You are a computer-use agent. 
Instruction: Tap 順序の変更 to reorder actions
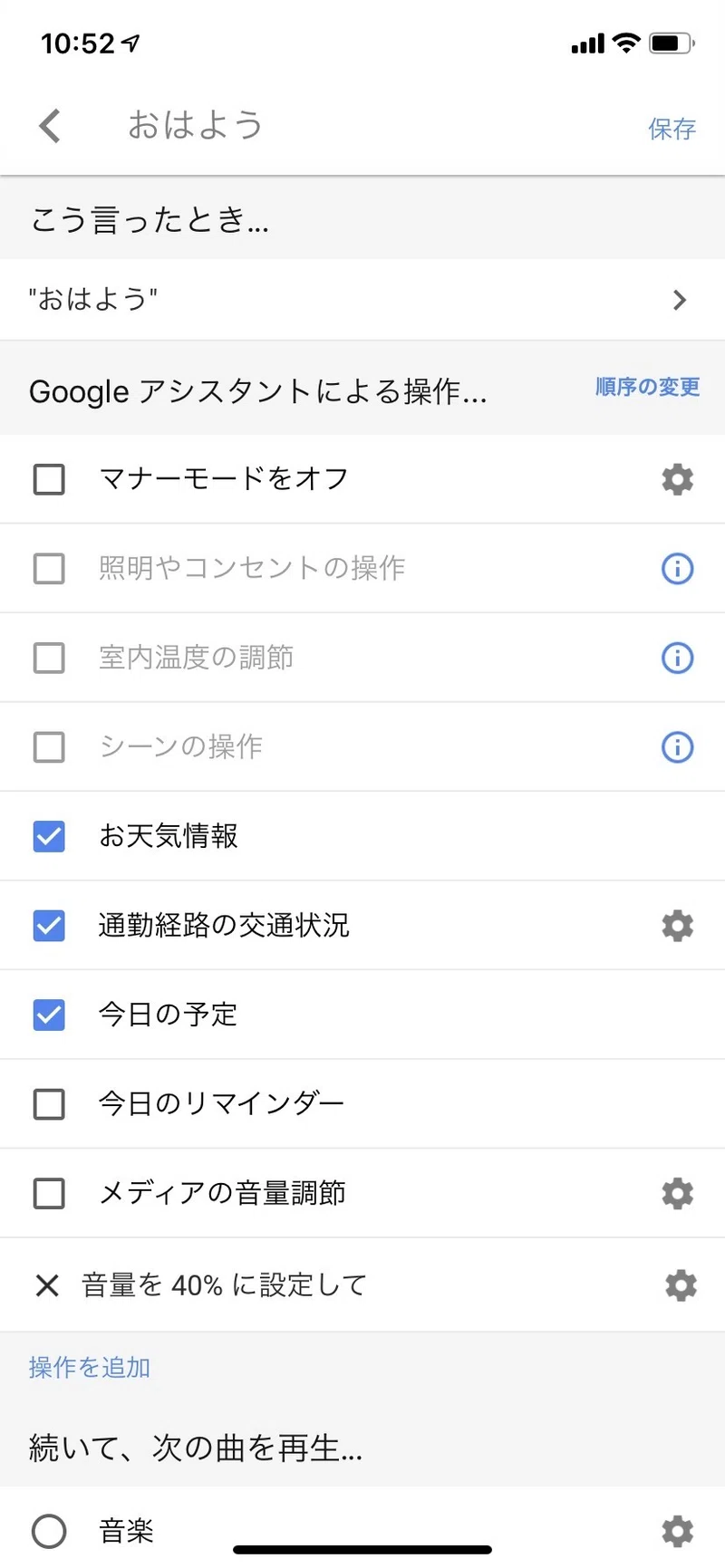point(647,387)
